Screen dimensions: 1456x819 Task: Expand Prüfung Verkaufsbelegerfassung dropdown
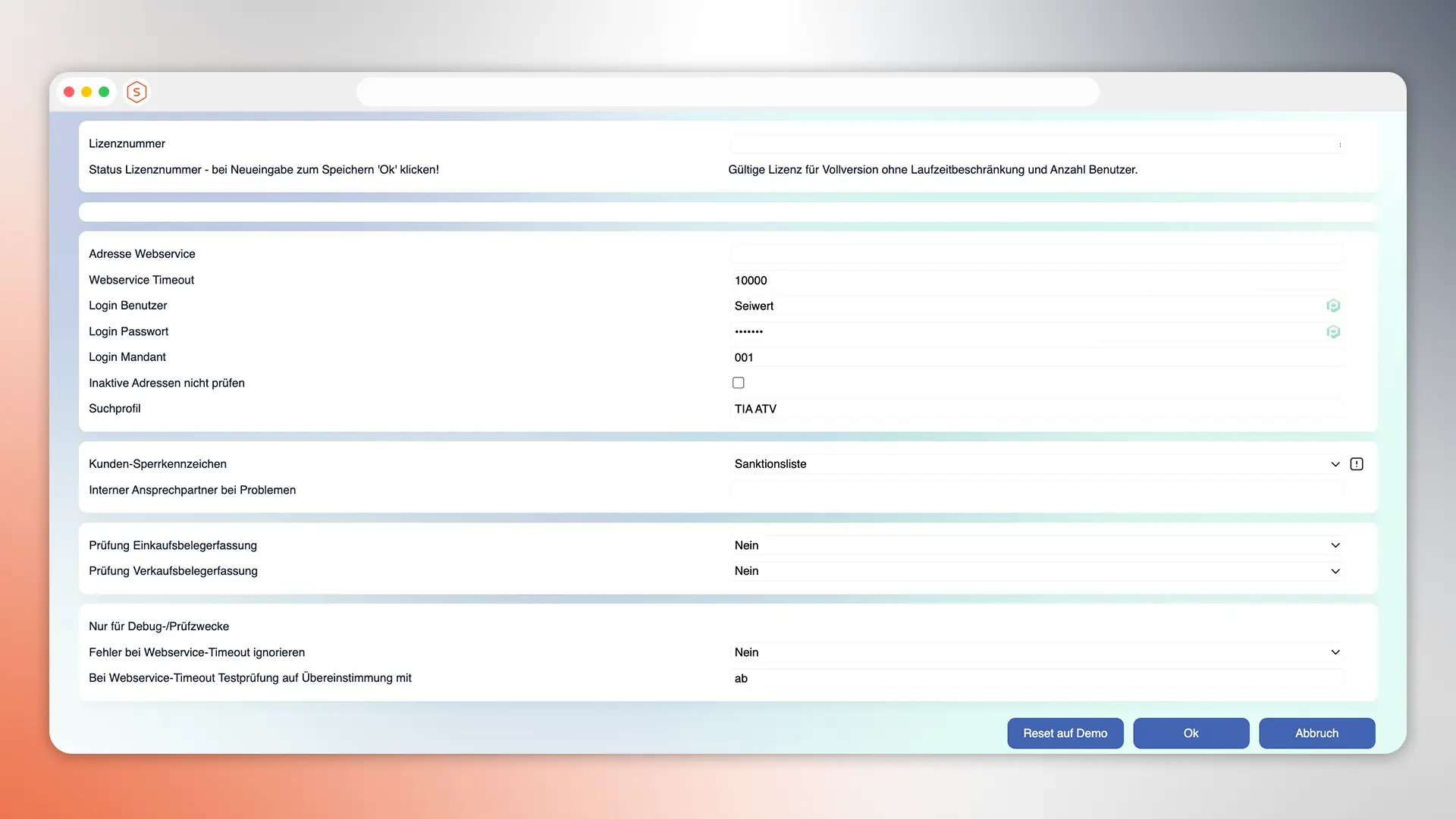point(1036,571)
